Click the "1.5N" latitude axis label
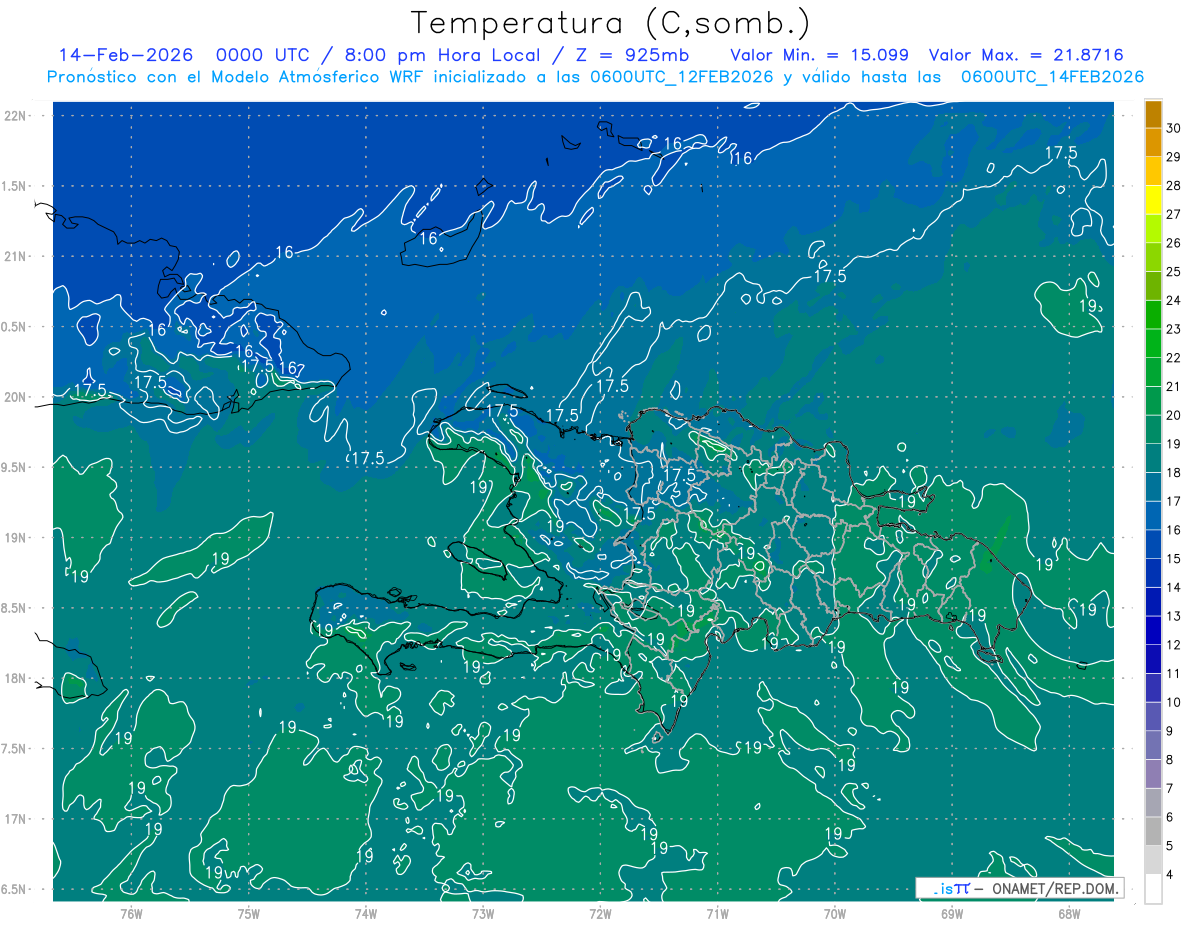The width and height of the screenshot is (1200, 927). (14, 186)
